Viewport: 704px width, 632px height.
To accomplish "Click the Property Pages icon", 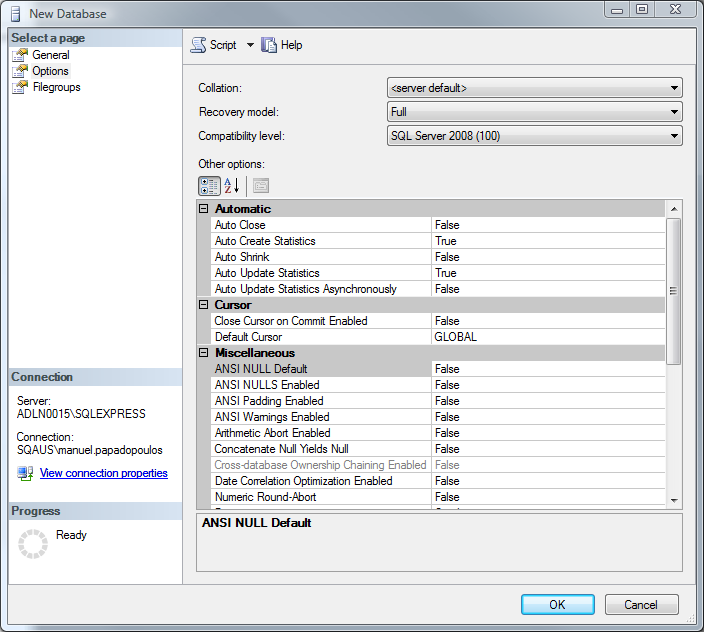I will point(260,185).
